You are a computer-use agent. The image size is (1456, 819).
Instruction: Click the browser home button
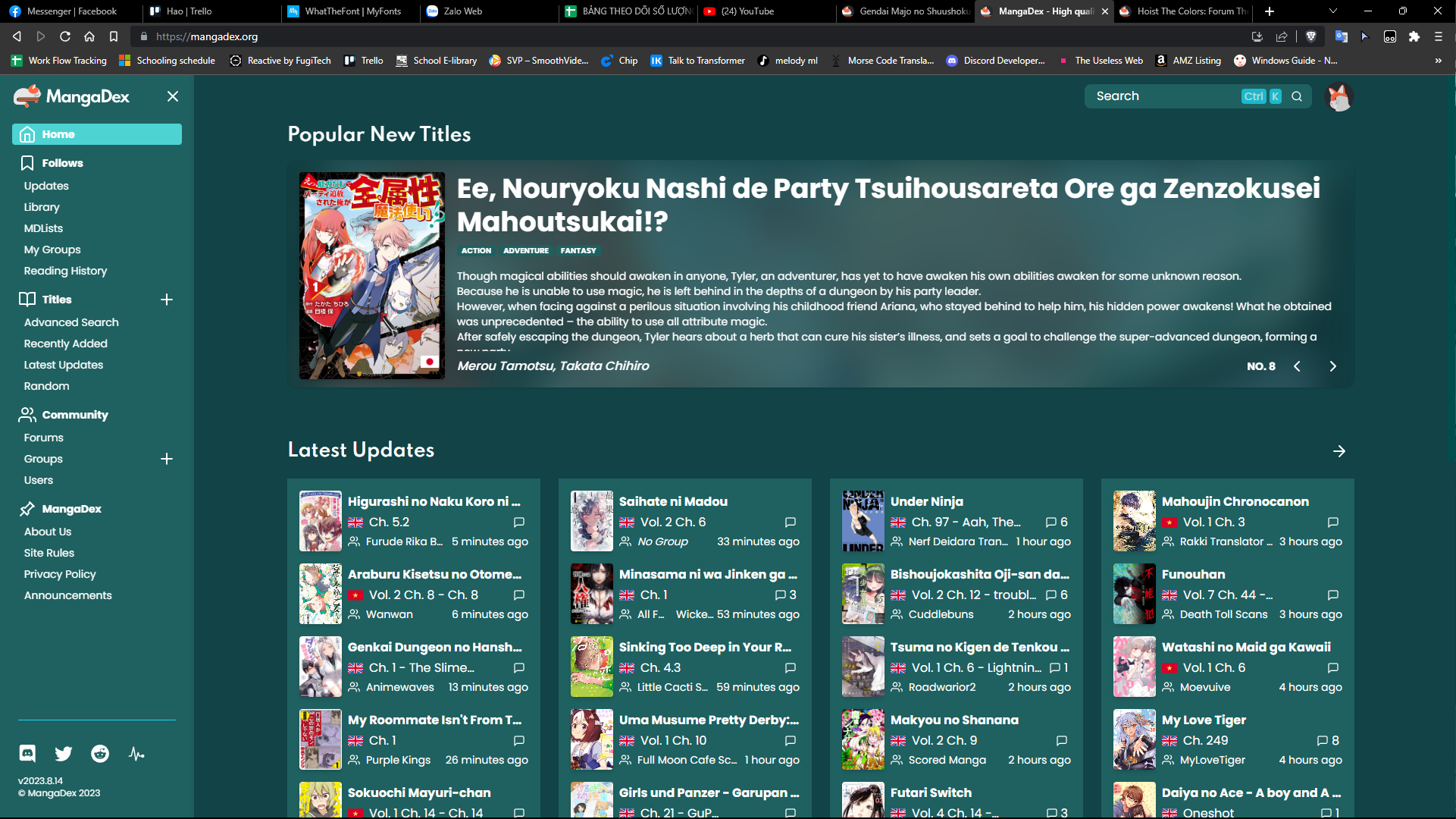coord(89,36)
